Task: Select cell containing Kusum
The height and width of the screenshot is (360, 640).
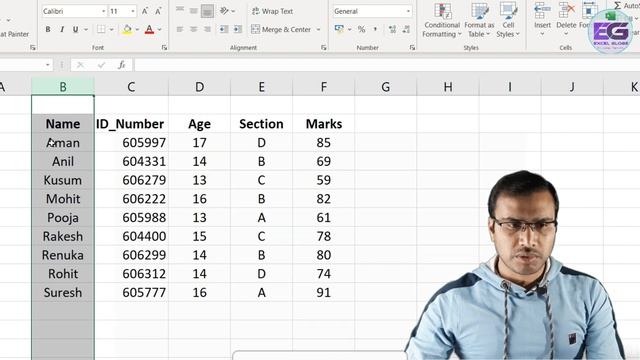Action: pos(63,180)
